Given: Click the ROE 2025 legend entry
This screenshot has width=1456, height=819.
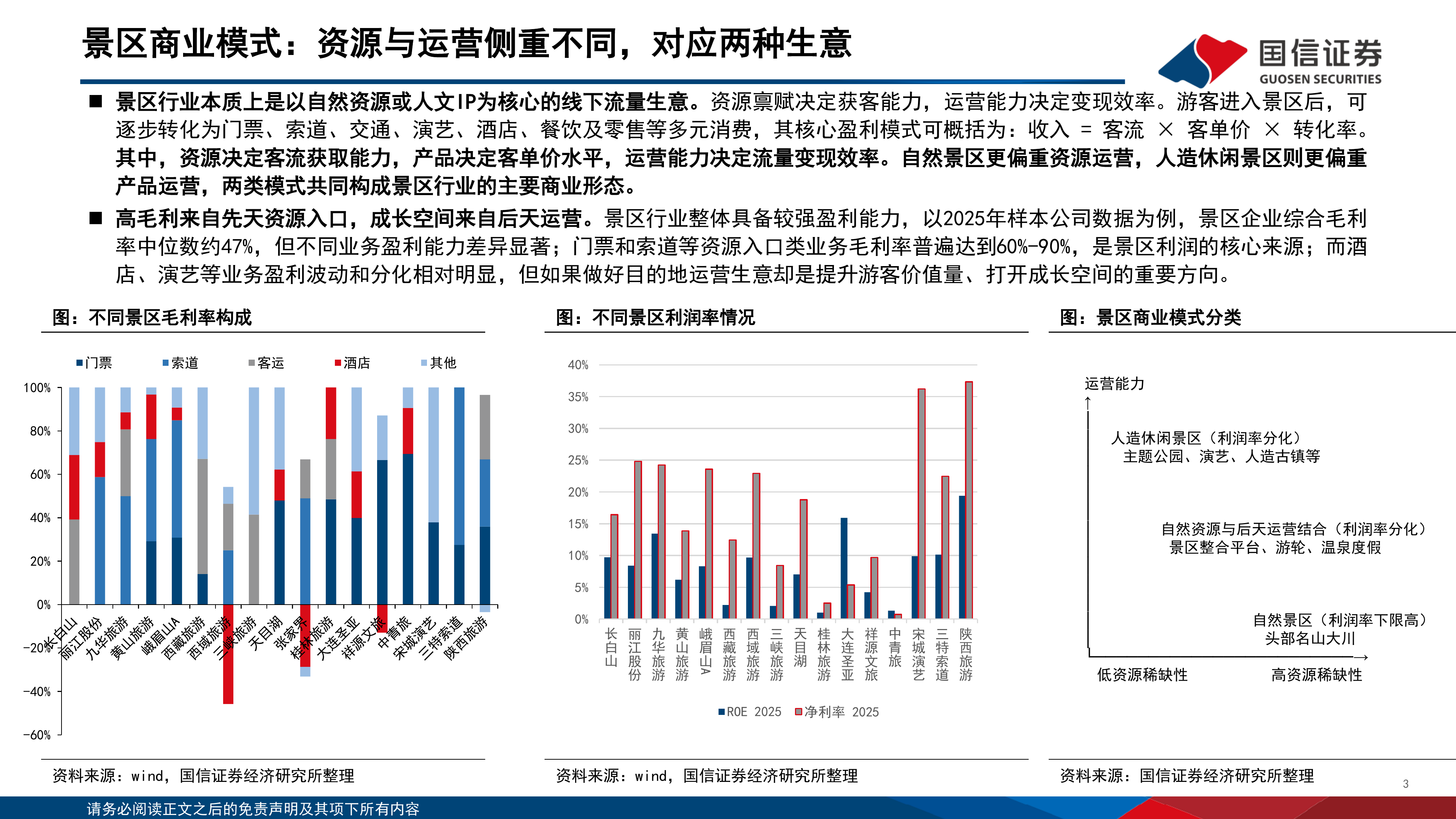Looking at the screenshot, I should click(749, 712).
